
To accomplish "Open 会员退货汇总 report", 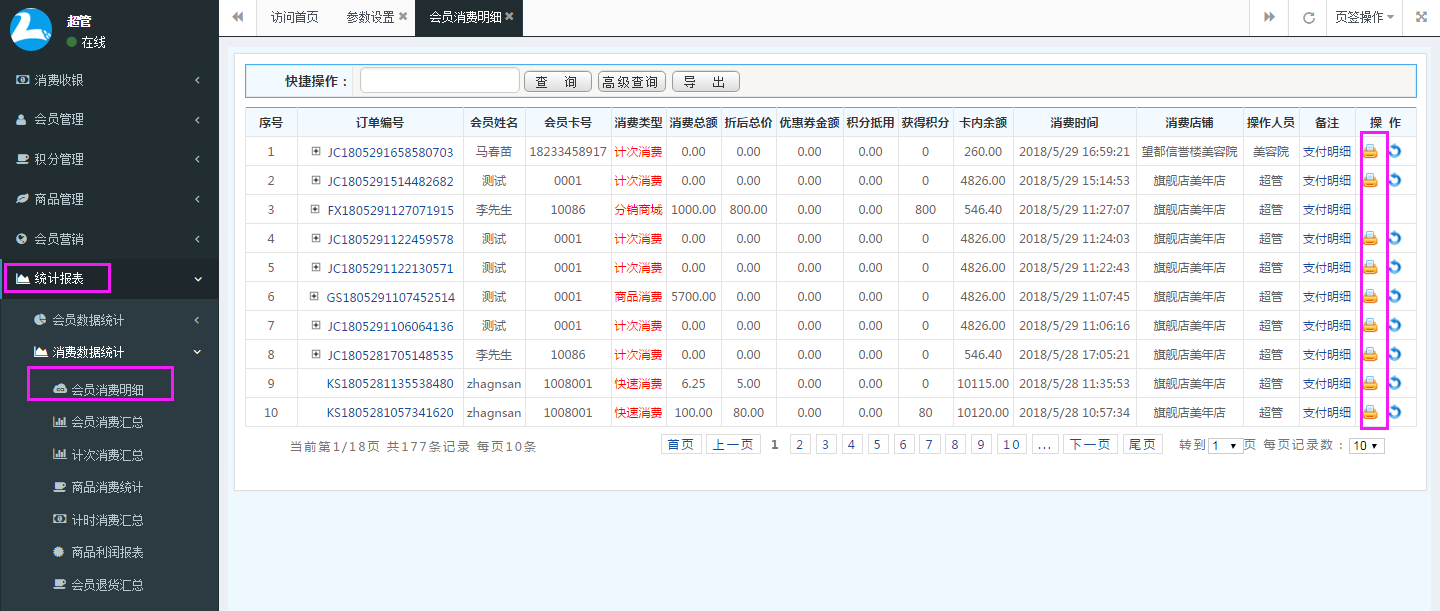I will pos(109,585).
